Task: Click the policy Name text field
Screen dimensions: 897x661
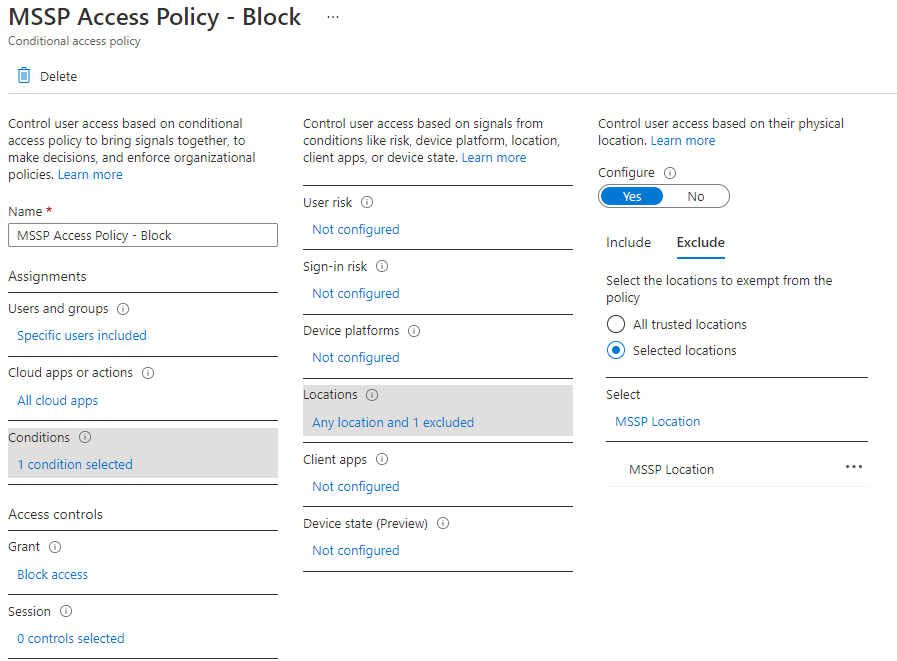Action: (x=142, y=235)
